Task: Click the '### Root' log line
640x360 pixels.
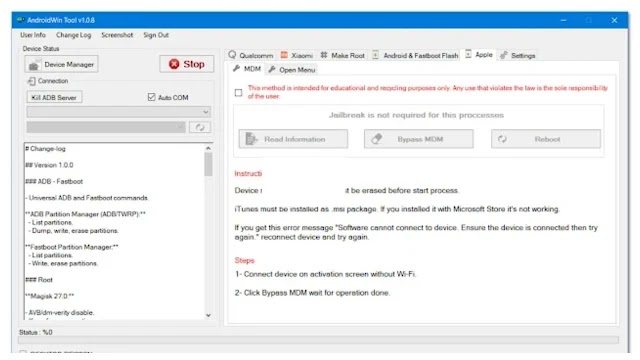Action: click(39, 280)
